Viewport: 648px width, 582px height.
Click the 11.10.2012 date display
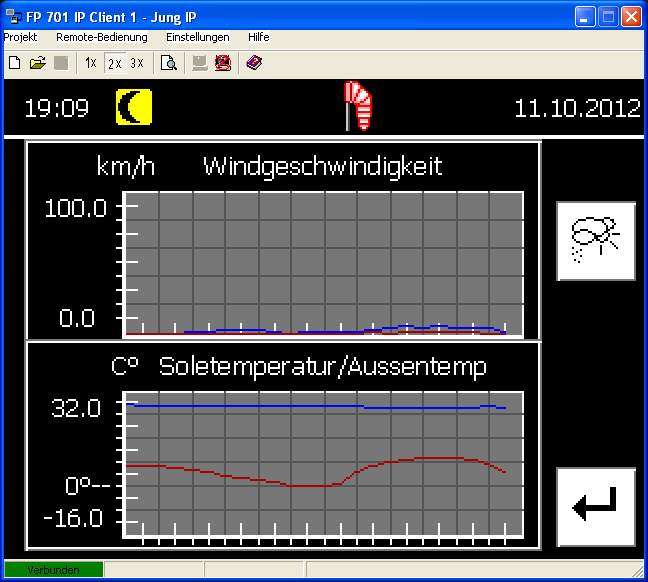[577, 108]
